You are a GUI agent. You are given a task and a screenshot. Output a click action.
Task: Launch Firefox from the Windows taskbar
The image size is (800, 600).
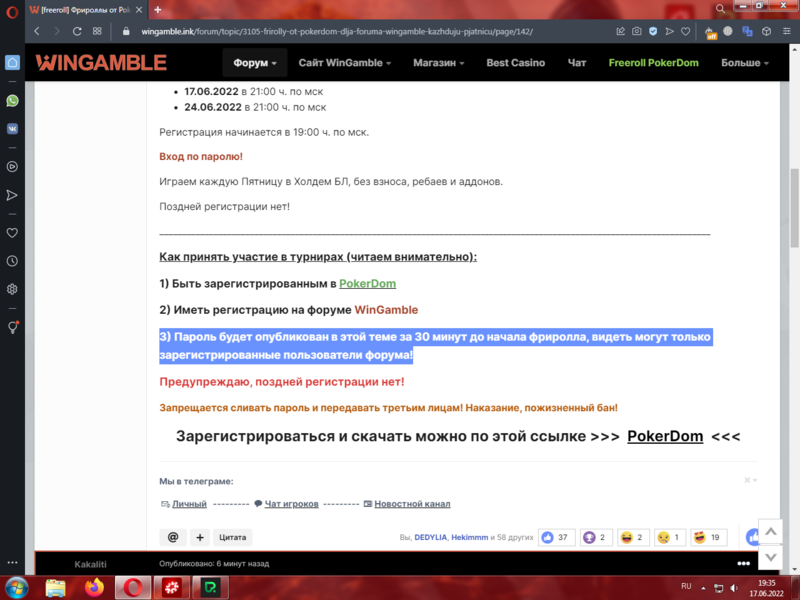tap(94, 587)
